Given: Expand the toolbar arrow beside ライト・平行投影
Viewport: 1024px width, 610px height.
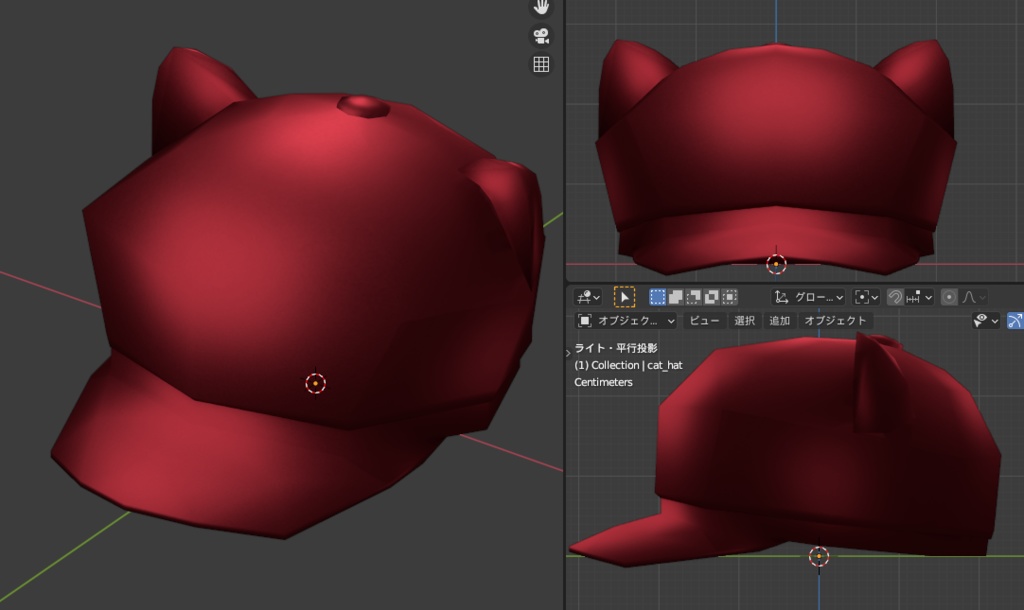Looking at the screenshot, I should tap(568, 353).
